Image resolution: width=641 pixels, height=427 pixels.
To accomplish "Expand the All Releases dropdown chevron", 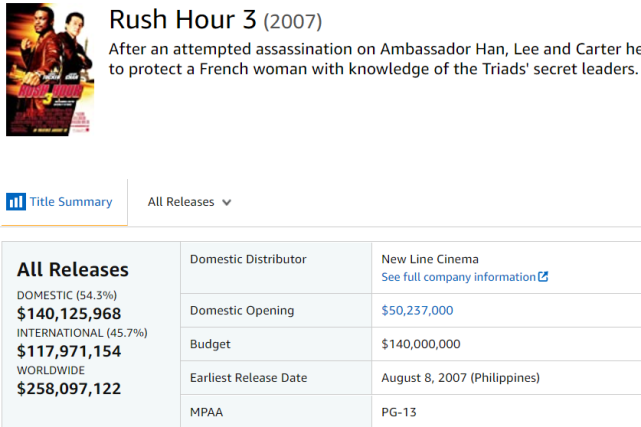I will coord(227,202).
